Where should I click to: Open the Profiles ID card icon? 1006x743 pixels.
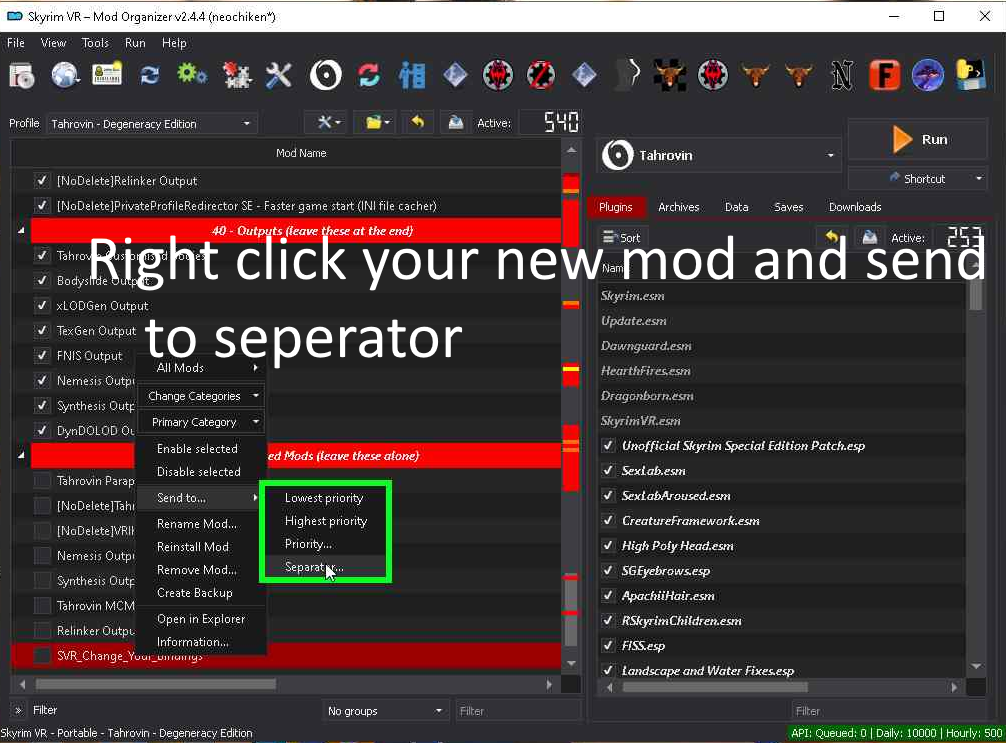coord(107,75)
